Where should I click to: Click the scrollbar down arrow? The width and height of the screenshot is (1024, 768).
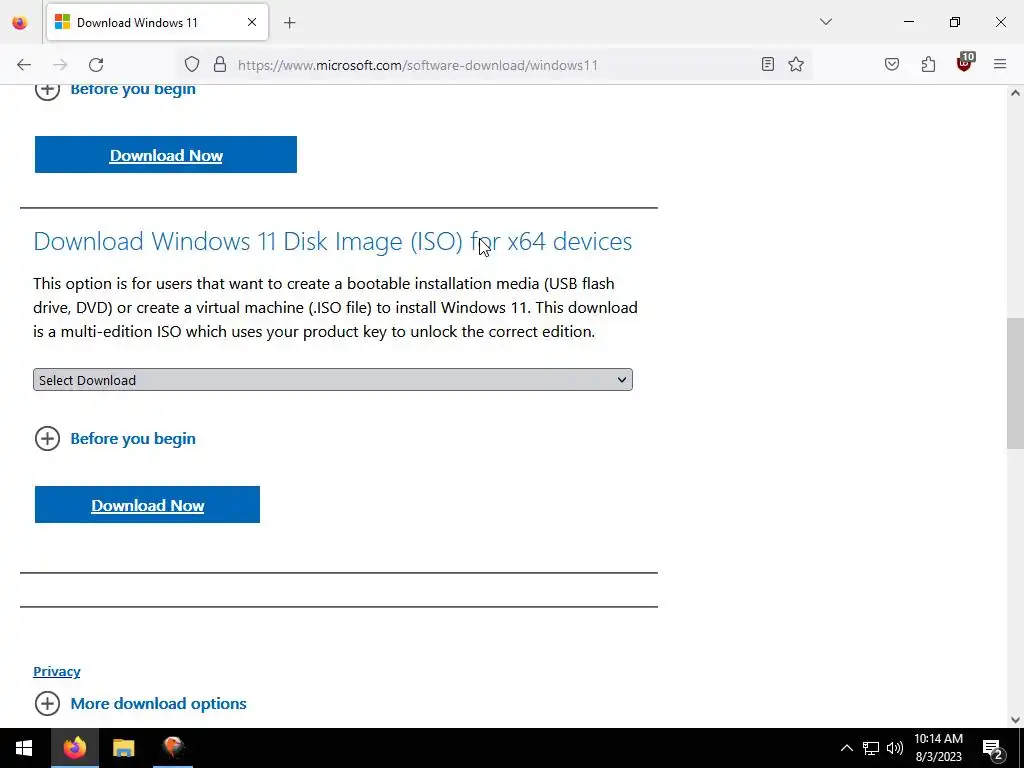tap(1015, 720)
